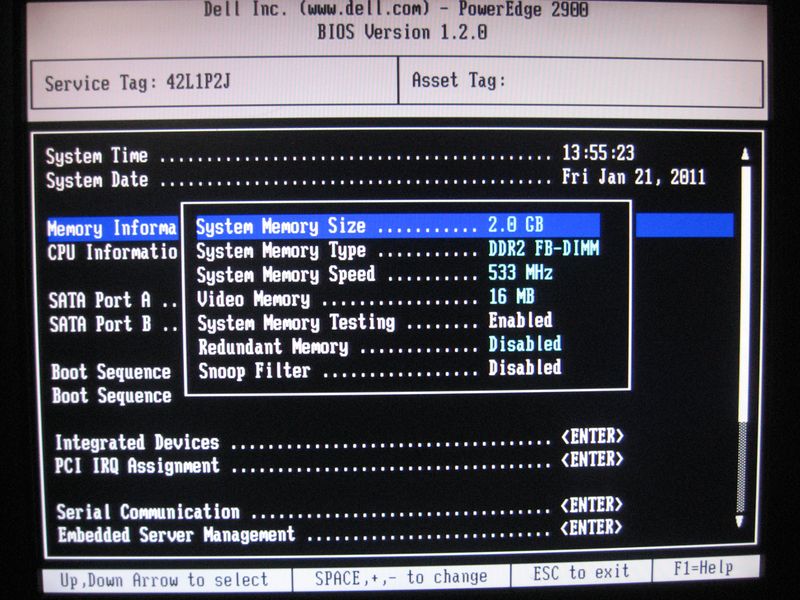
Task: Click the DDR2 FB-DIMM value
Action: (544, 248)
